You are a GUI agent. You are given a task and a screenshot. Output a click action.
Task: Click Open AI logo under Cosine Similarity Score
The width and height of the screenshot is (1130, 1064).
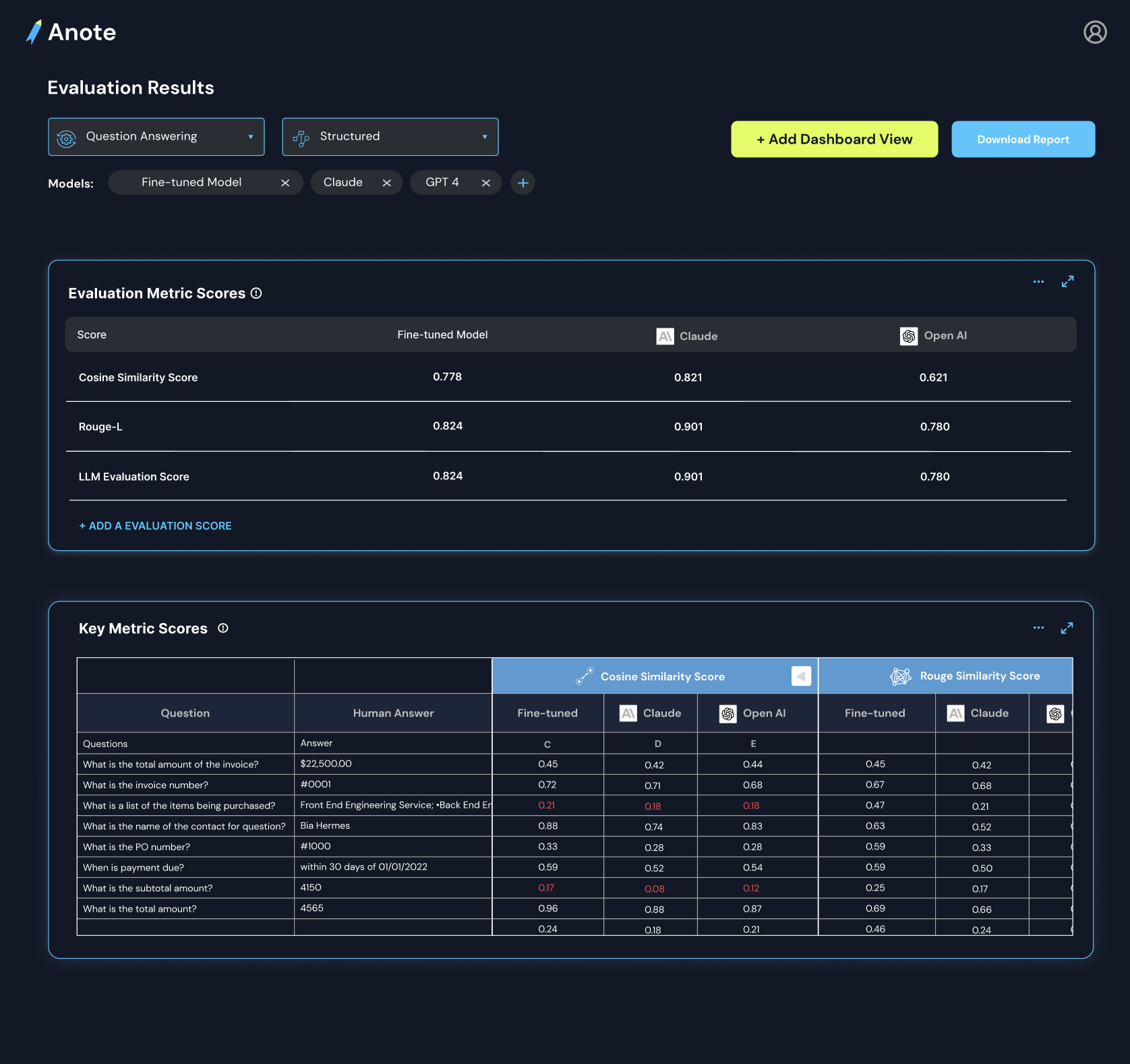click(728, 713)
